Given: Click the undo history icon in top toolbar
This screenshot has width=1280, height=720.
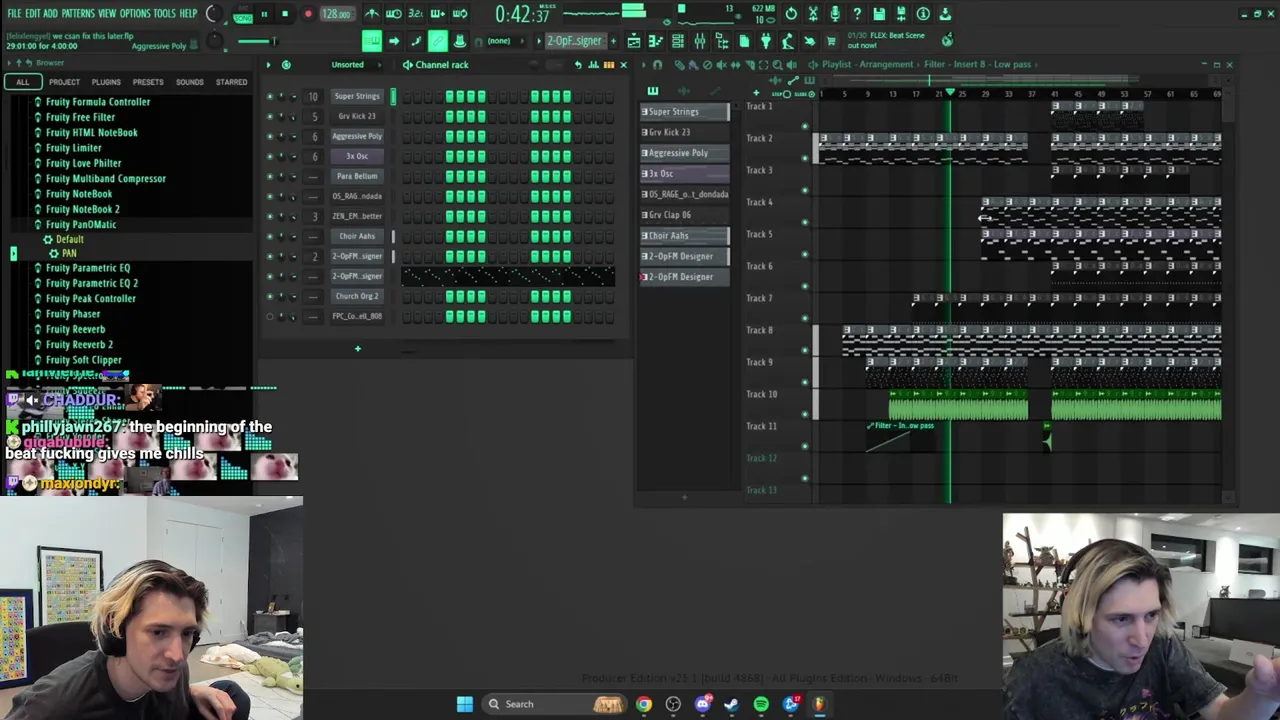Looking at the screenshot, I should (x=791, y=14).
